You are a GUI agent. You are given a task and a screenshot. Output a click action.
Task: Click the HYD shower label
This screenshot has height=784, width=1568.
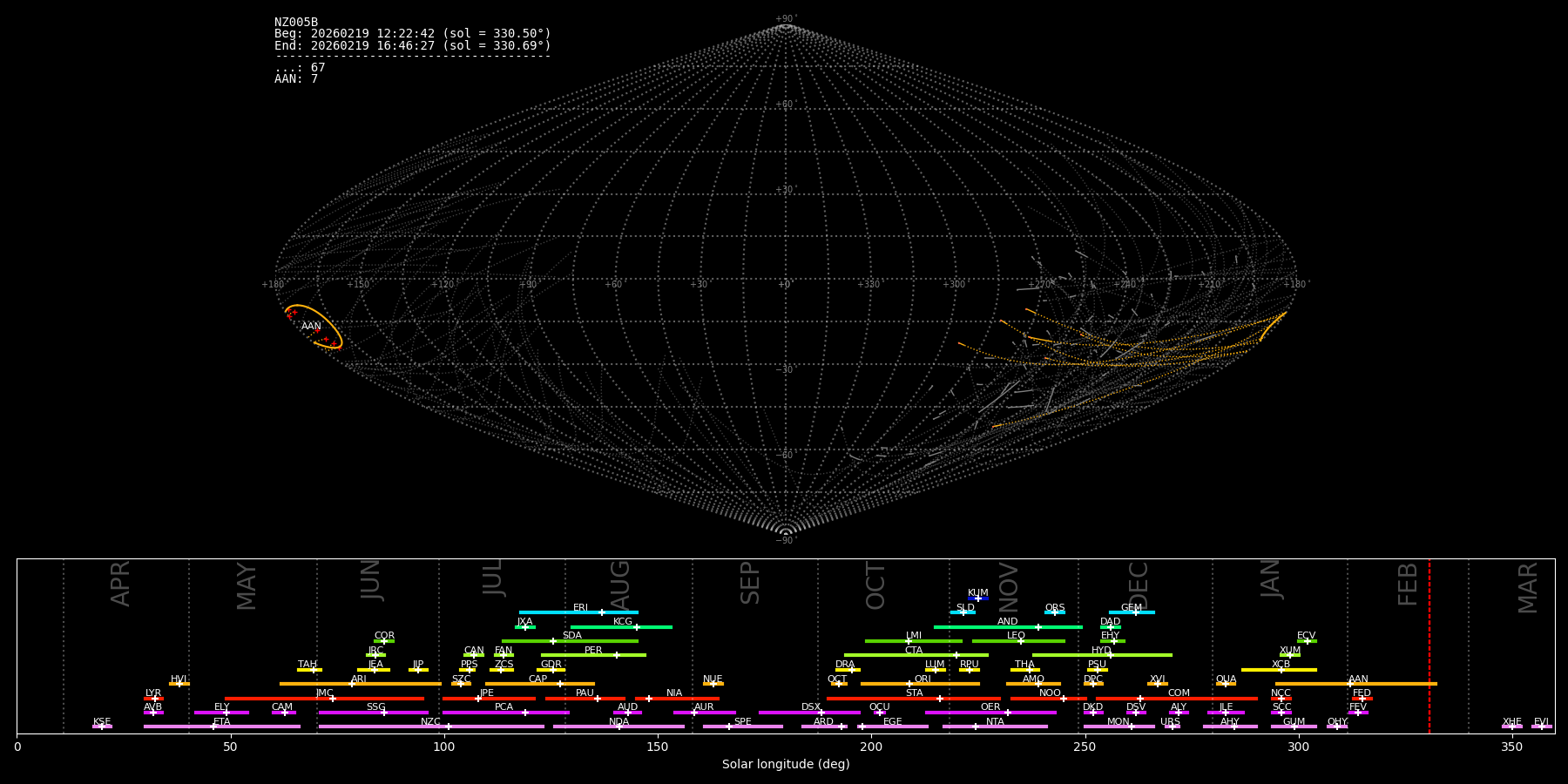click(1101, 651)
